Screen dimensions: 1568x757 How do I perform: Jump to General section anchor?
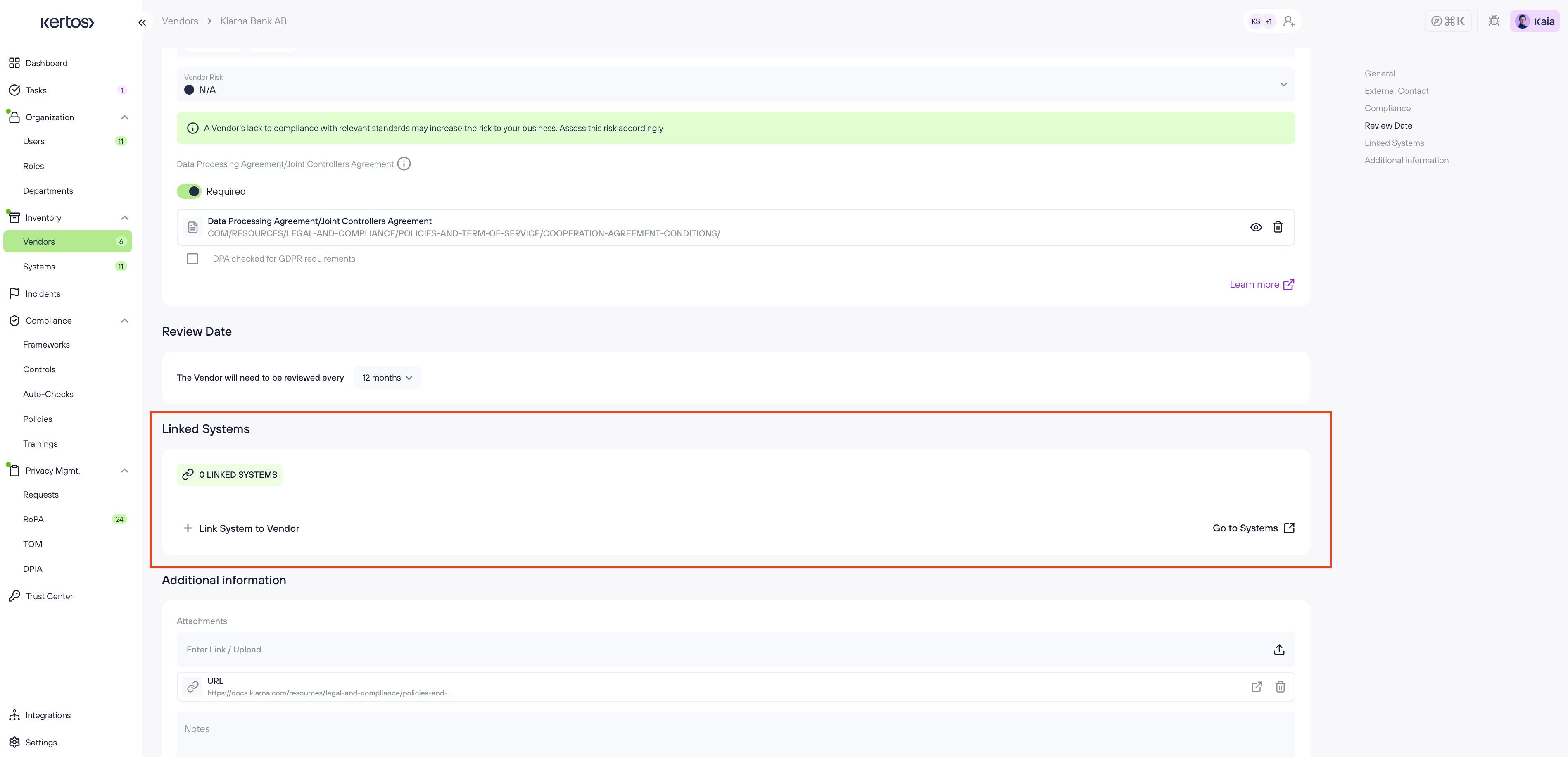pos(1379,74)
